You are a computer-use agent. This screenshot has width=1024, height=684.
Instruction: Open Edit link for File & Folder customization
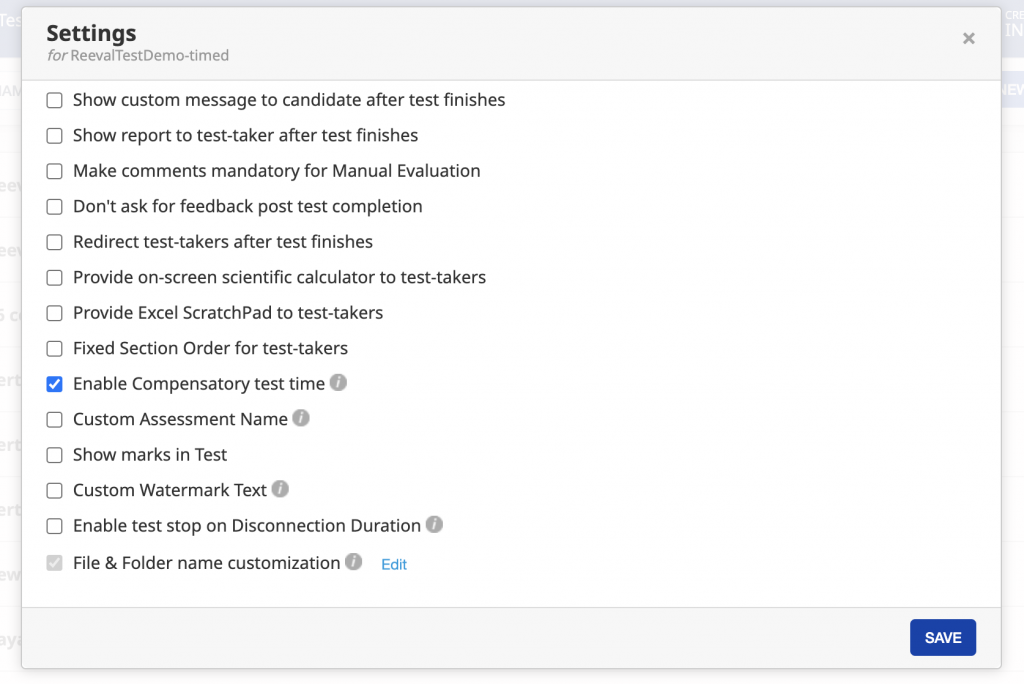[x=394, y=564]
